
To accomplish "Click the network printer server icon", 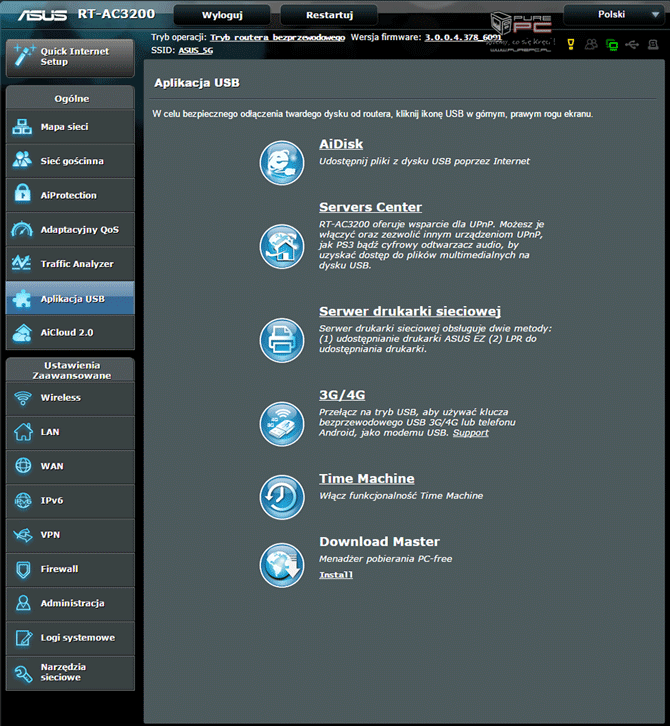I will click(282, 340).
